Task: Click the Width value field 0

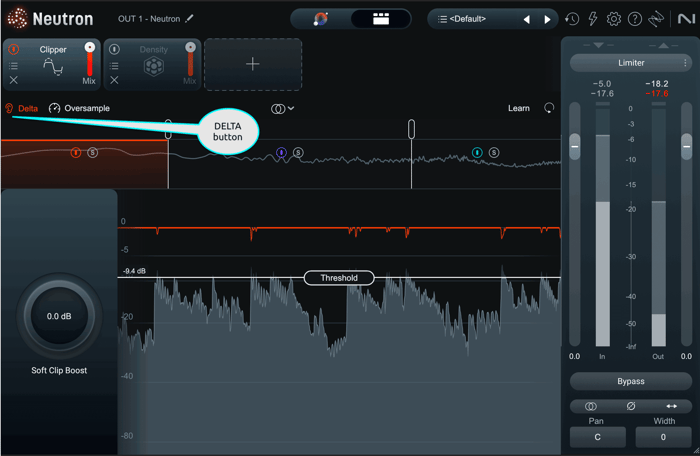Action: 663,437
